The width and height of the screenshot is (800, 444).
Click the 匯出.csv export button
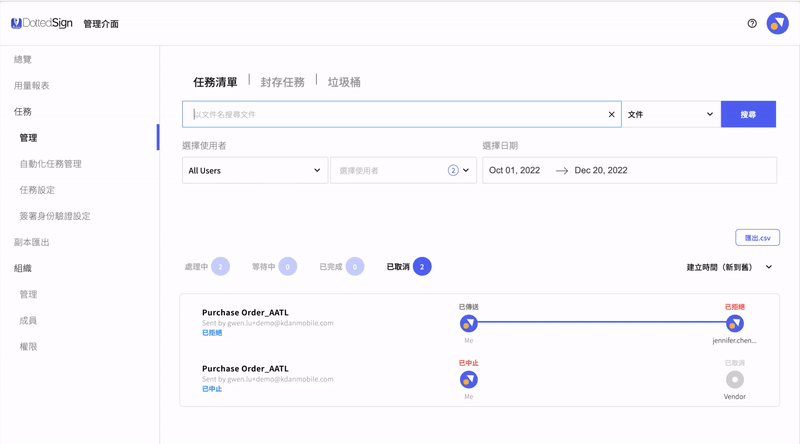coord(757,238)
